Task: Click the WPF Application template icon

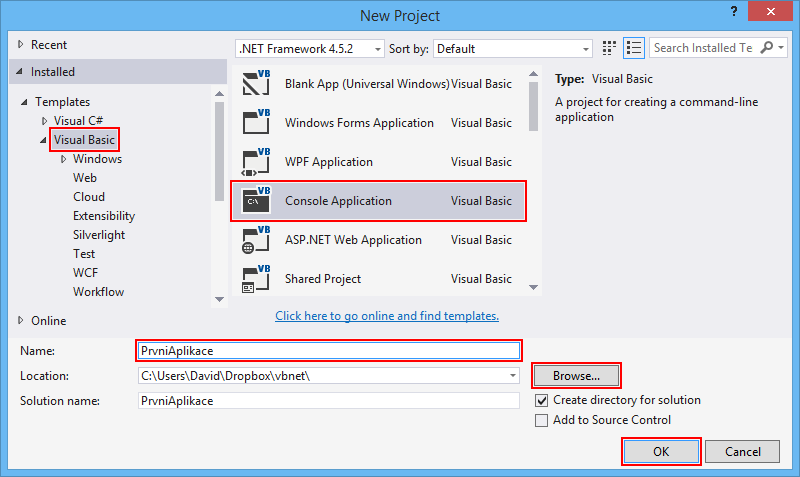Action: click(x=256, y=162)
